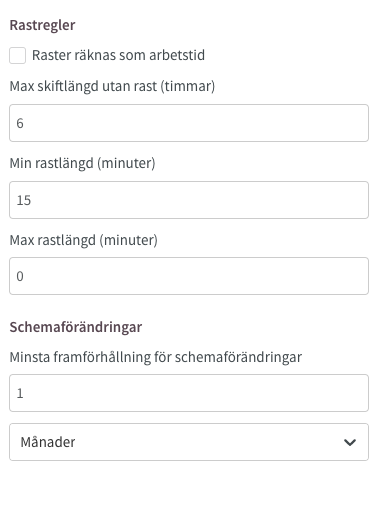
Task: Select the Rastregler section heading
Action: coord(42,25)
